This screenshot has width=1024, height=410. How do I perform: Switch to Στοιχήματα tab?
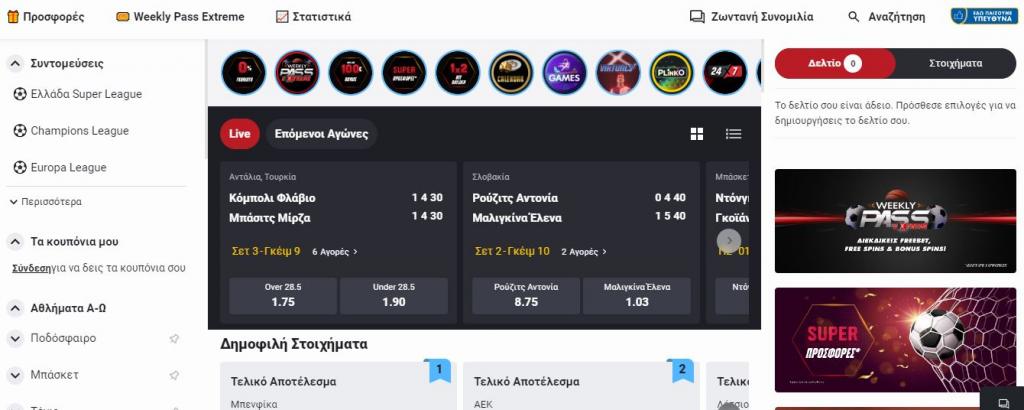[x=955, y=63]
